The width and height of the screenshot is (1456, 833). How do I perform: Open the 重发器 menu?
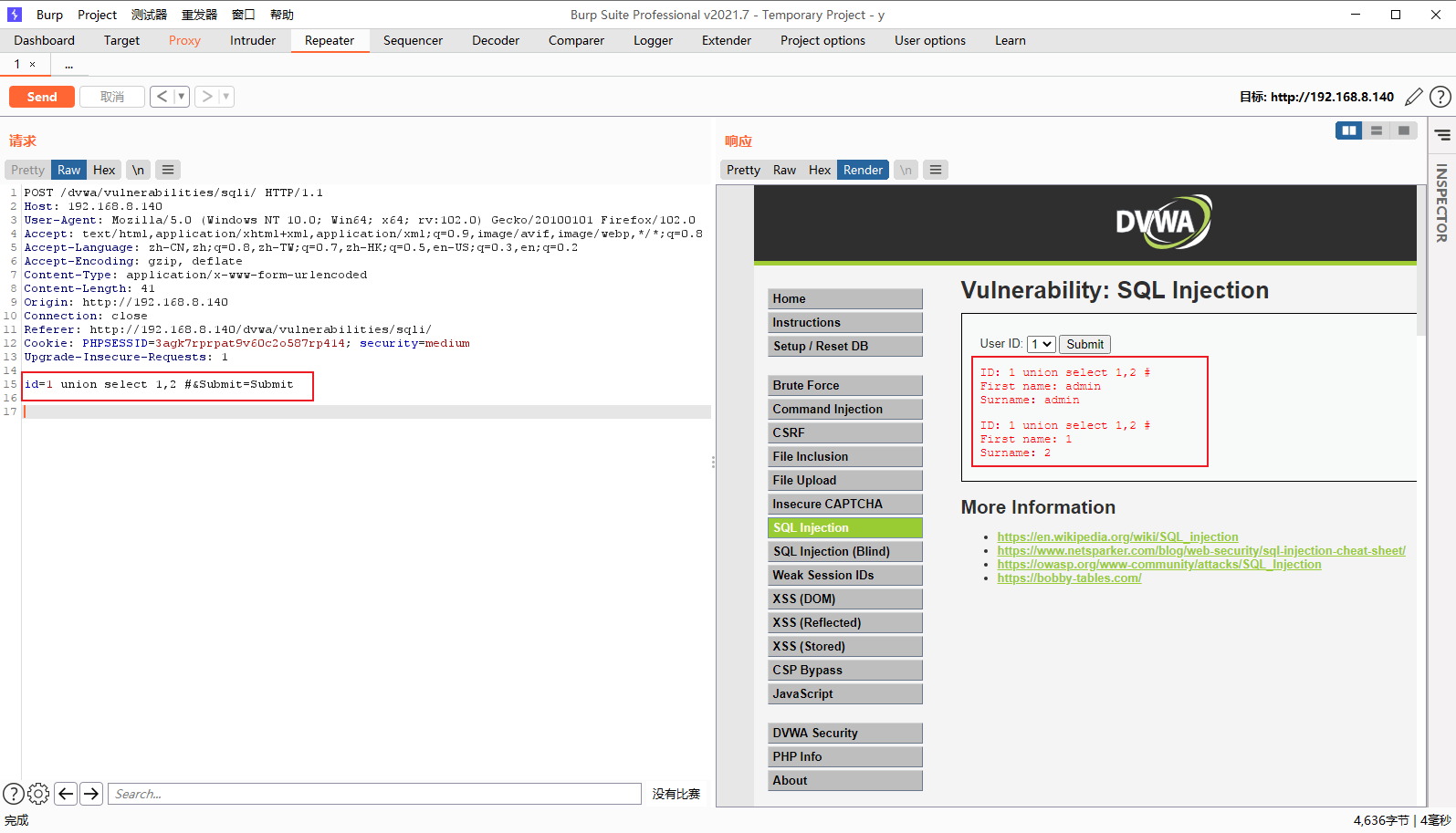click(x=199, y=15)
